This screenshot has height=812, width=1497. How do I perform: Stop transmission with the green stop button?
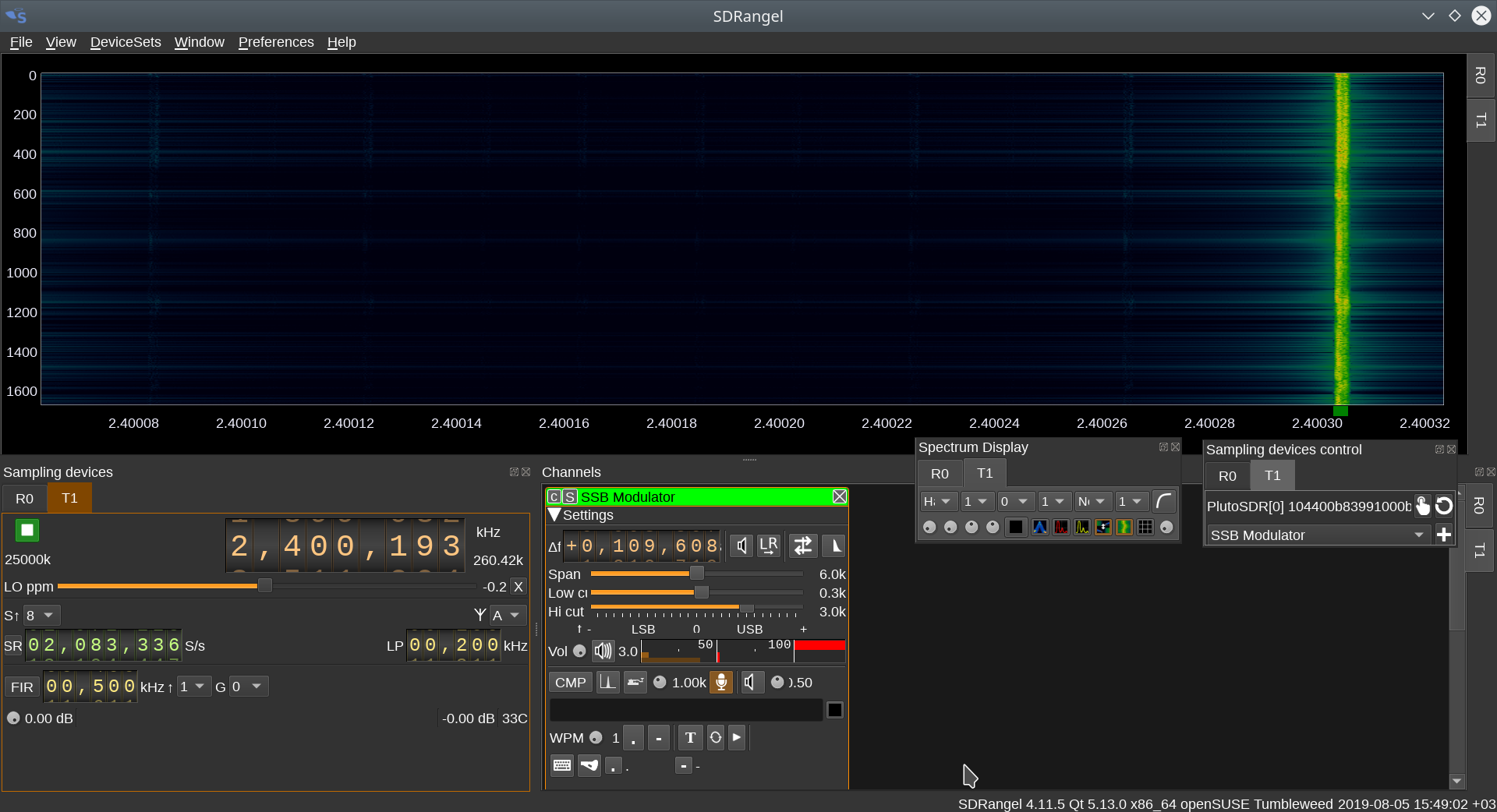[x=27, y=531]
